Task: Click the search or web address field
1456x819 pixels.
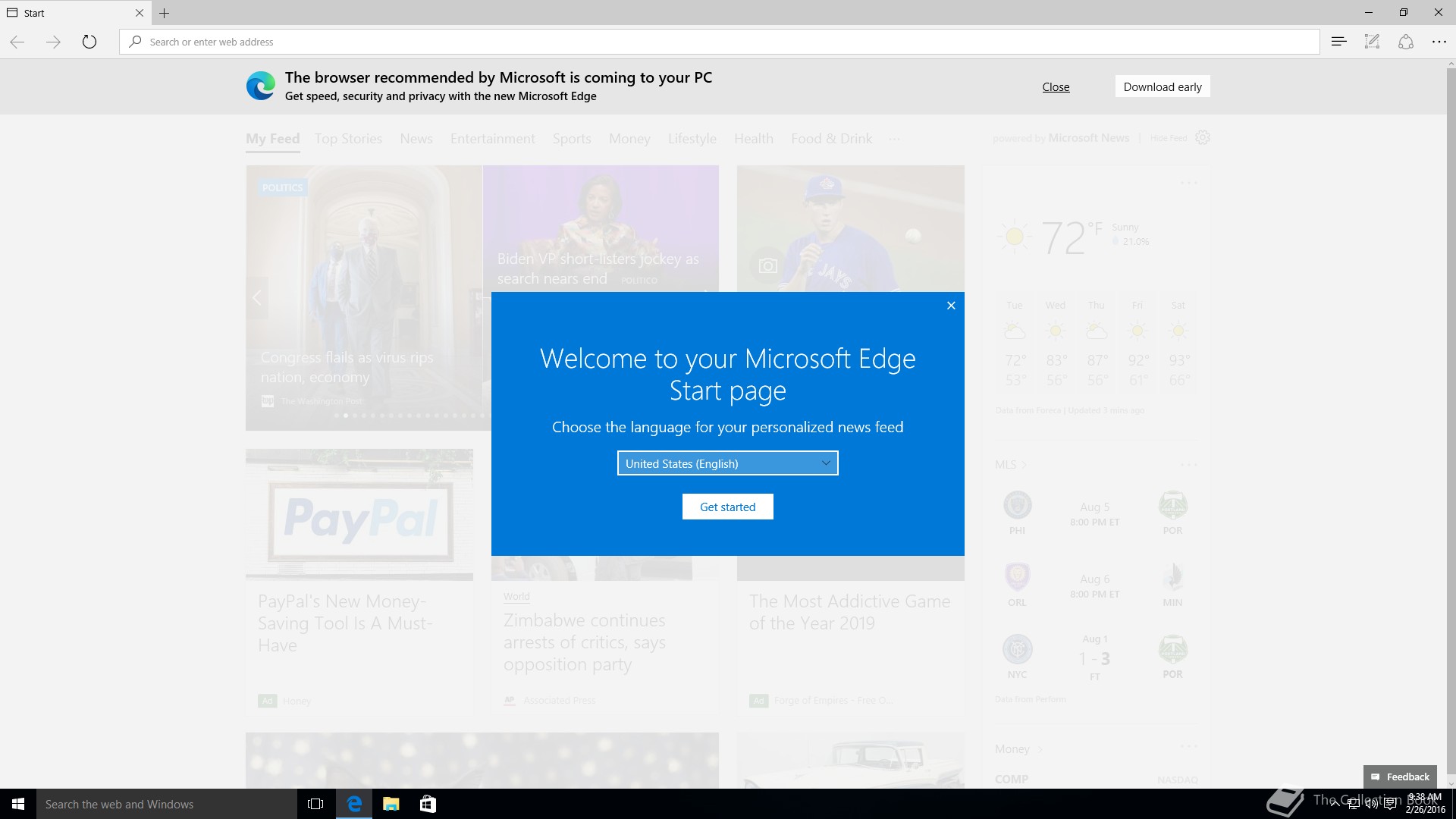Action: (719, 42)
